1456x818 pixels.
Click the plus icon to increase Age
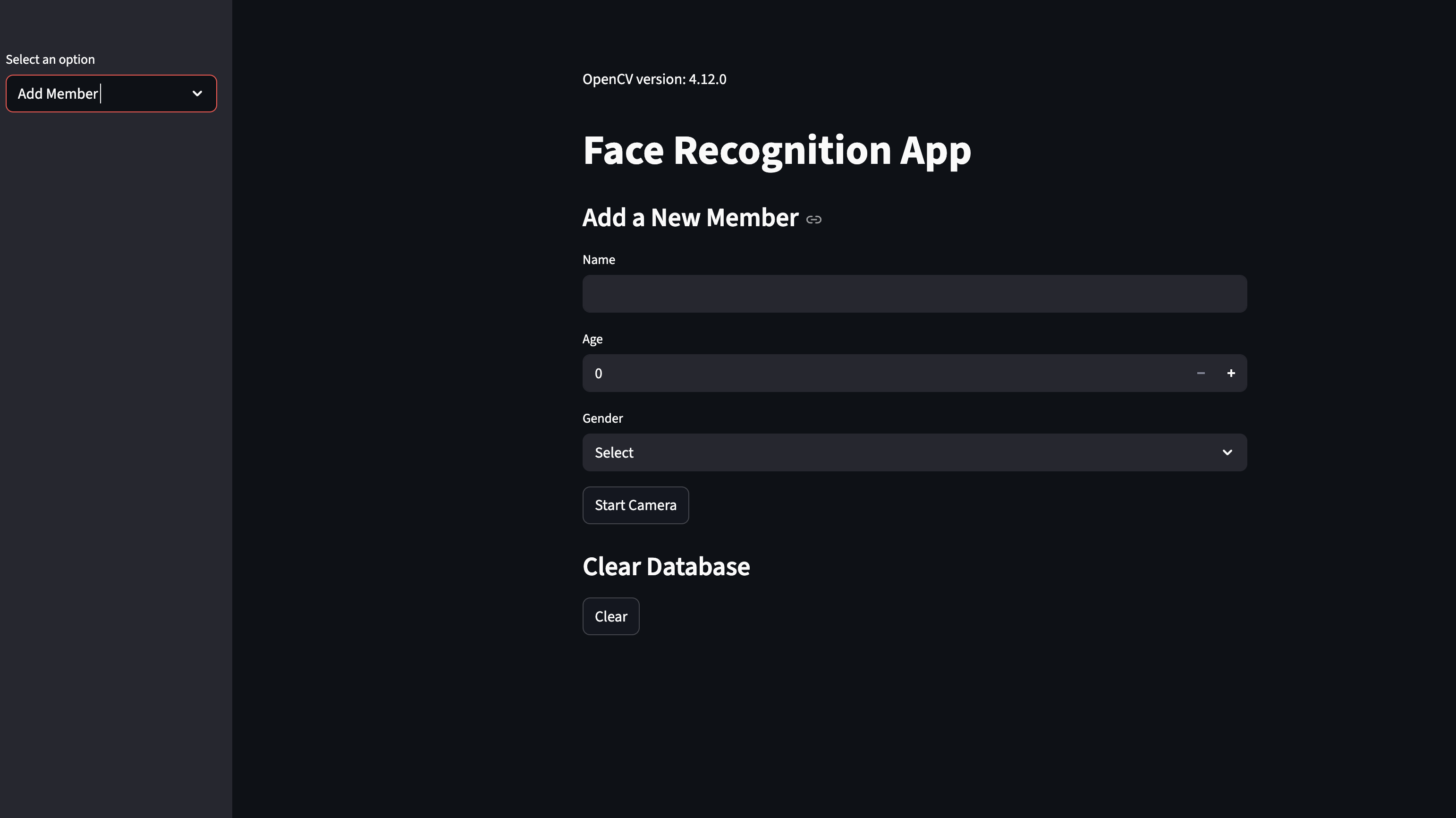1232,373
